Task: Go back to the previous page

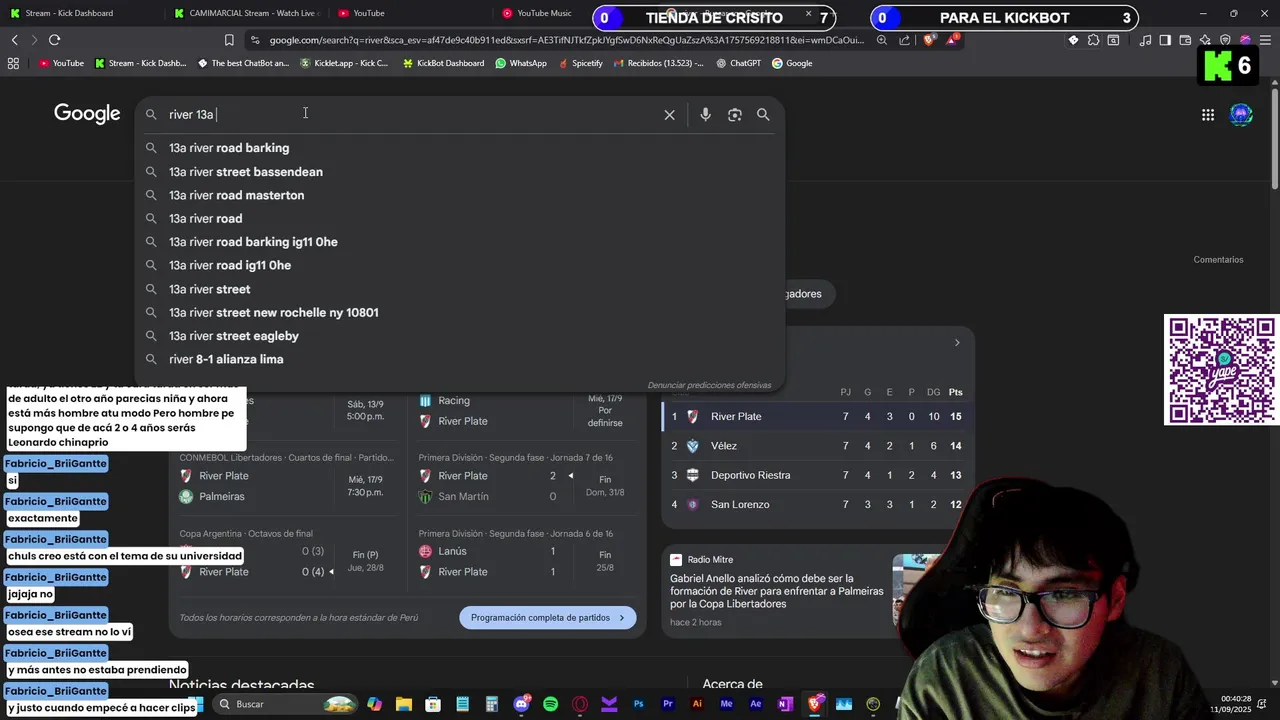Action: tap(14, 40)
